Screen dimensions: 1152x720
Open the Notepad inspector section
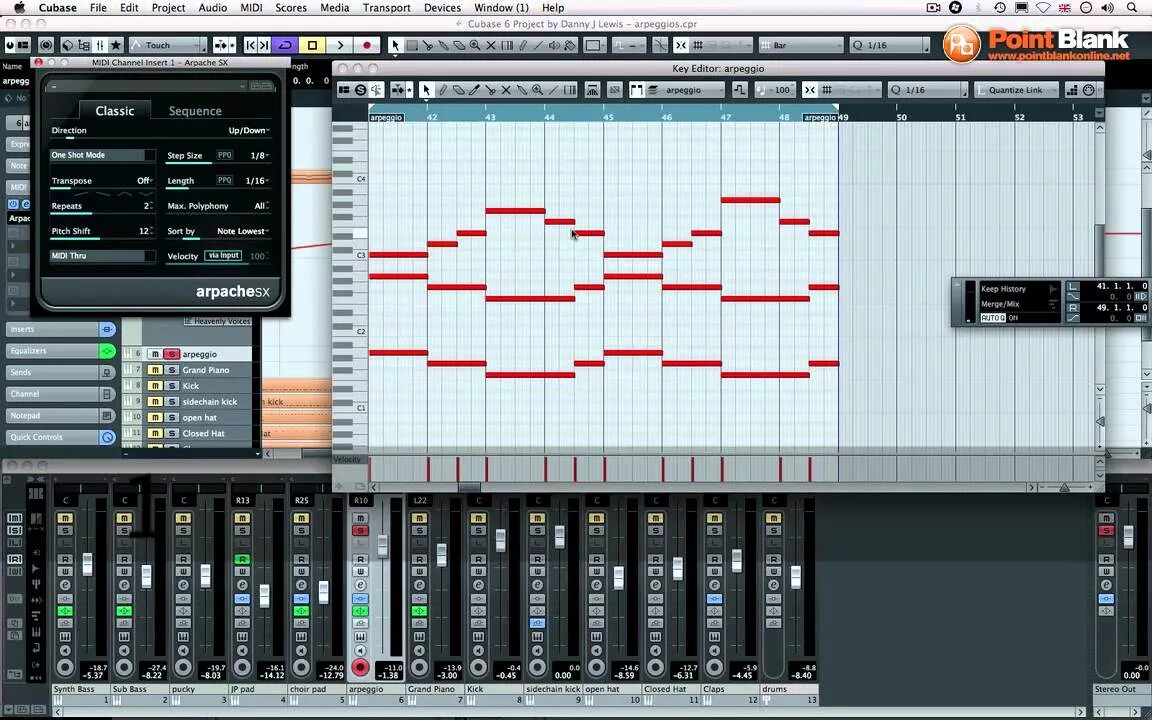[x=61, y=416]
